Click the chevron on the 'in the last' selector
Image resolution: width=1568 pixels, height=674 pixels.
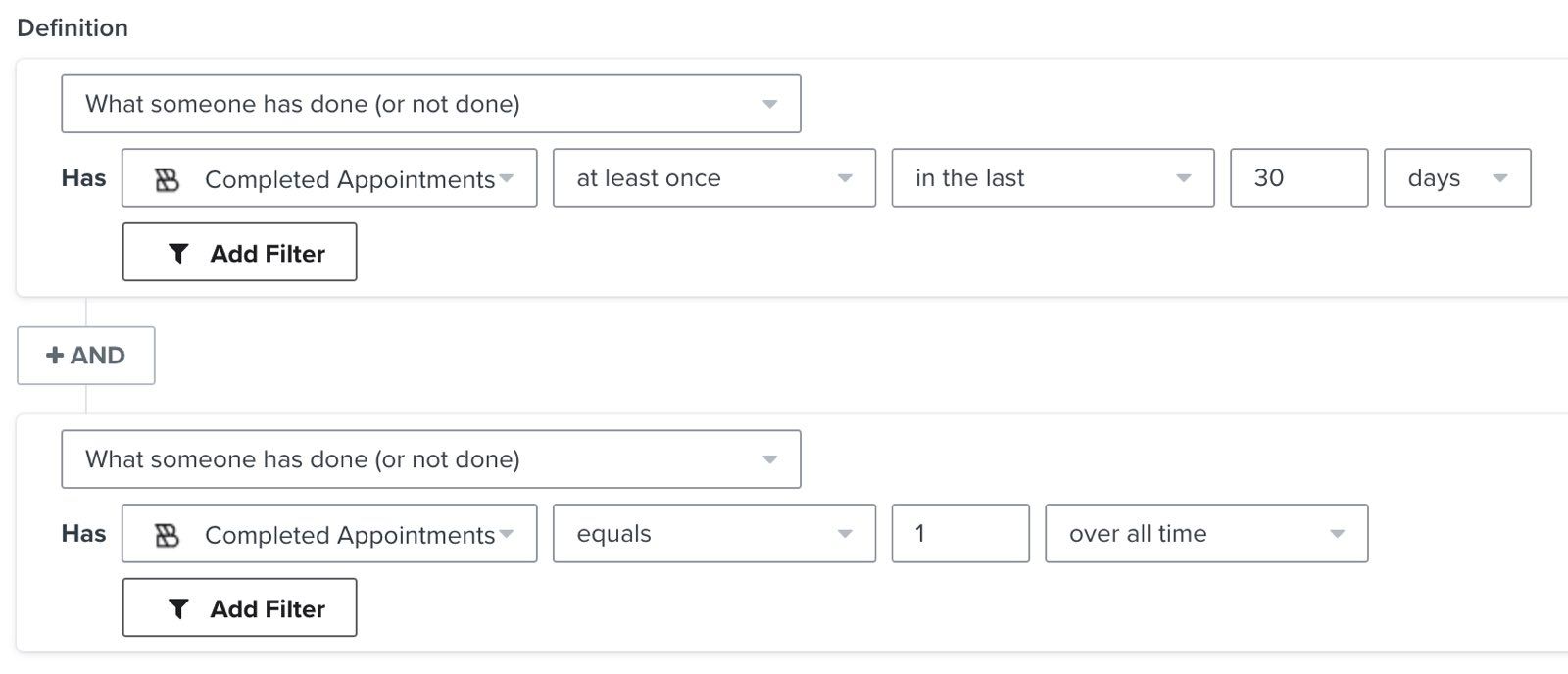1186,178
